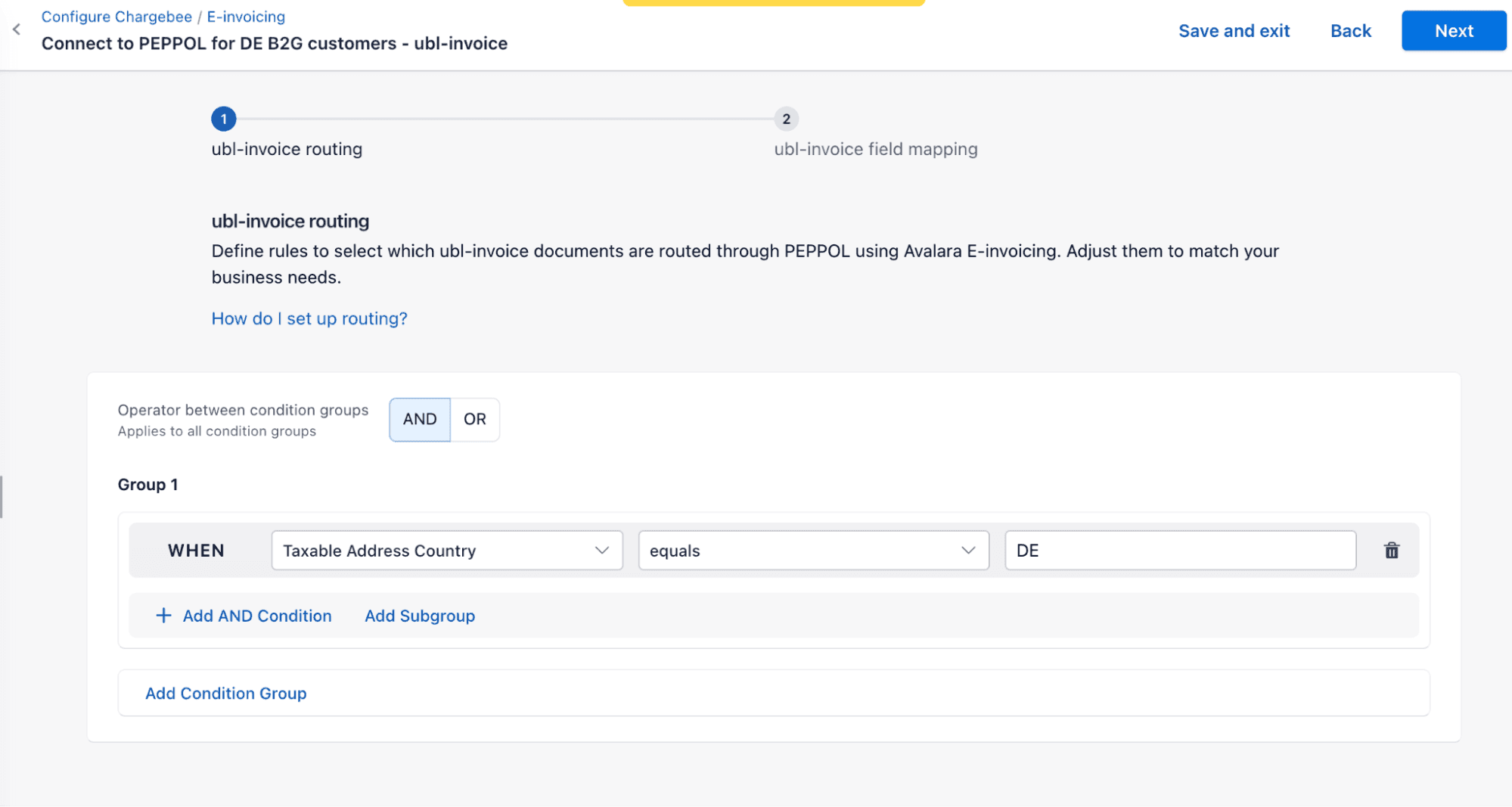Click the ubl-invoice field mapping step label
1512x807 pixels.
coord(876,149)
